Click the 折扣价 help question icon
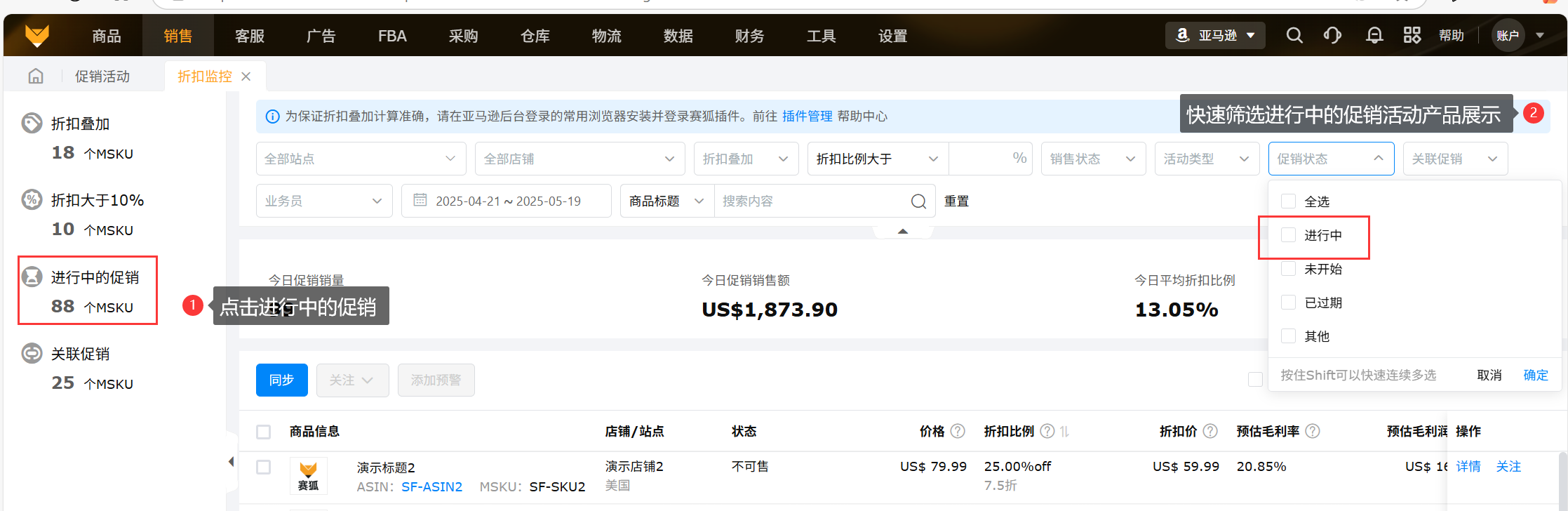 [x=1210, y=431]
